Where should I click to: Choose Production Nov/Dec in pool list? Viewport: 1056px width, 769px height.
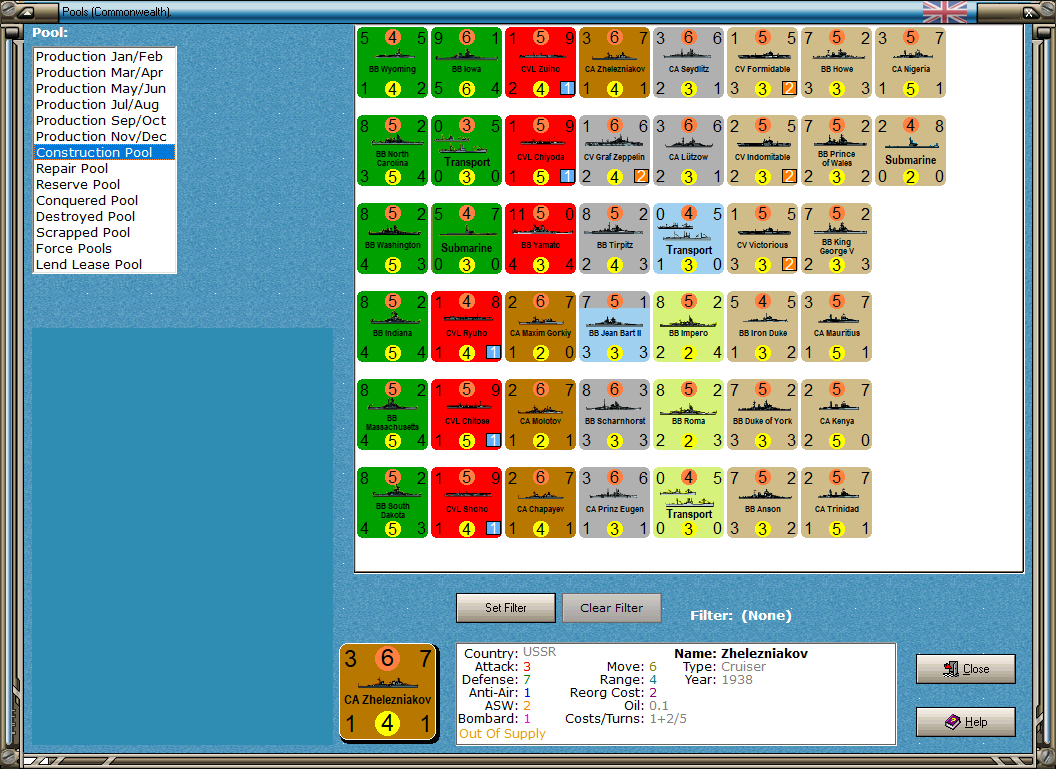coord(104,137)
